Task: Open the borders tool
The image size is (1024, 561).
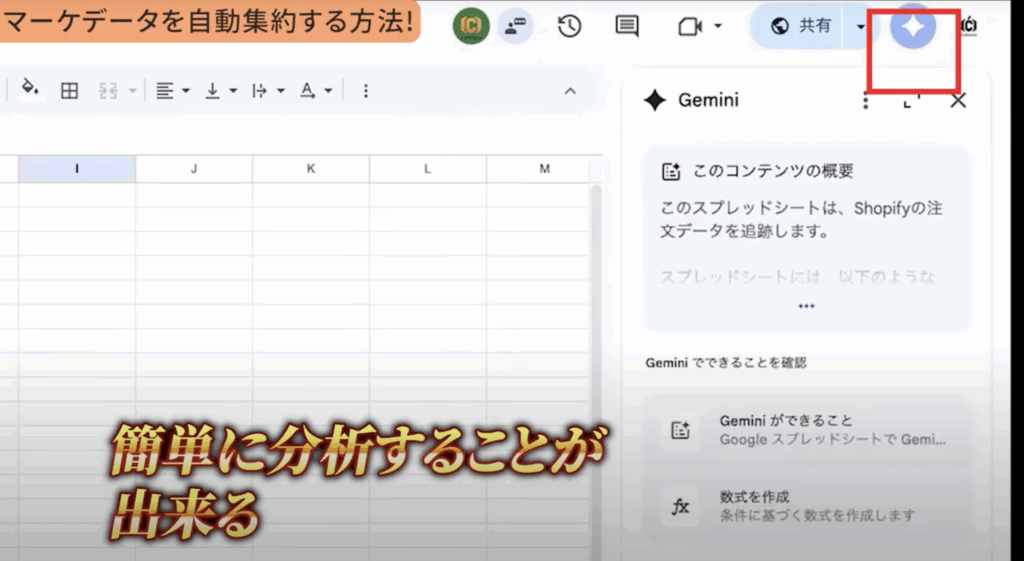Action: click(69, 91)
